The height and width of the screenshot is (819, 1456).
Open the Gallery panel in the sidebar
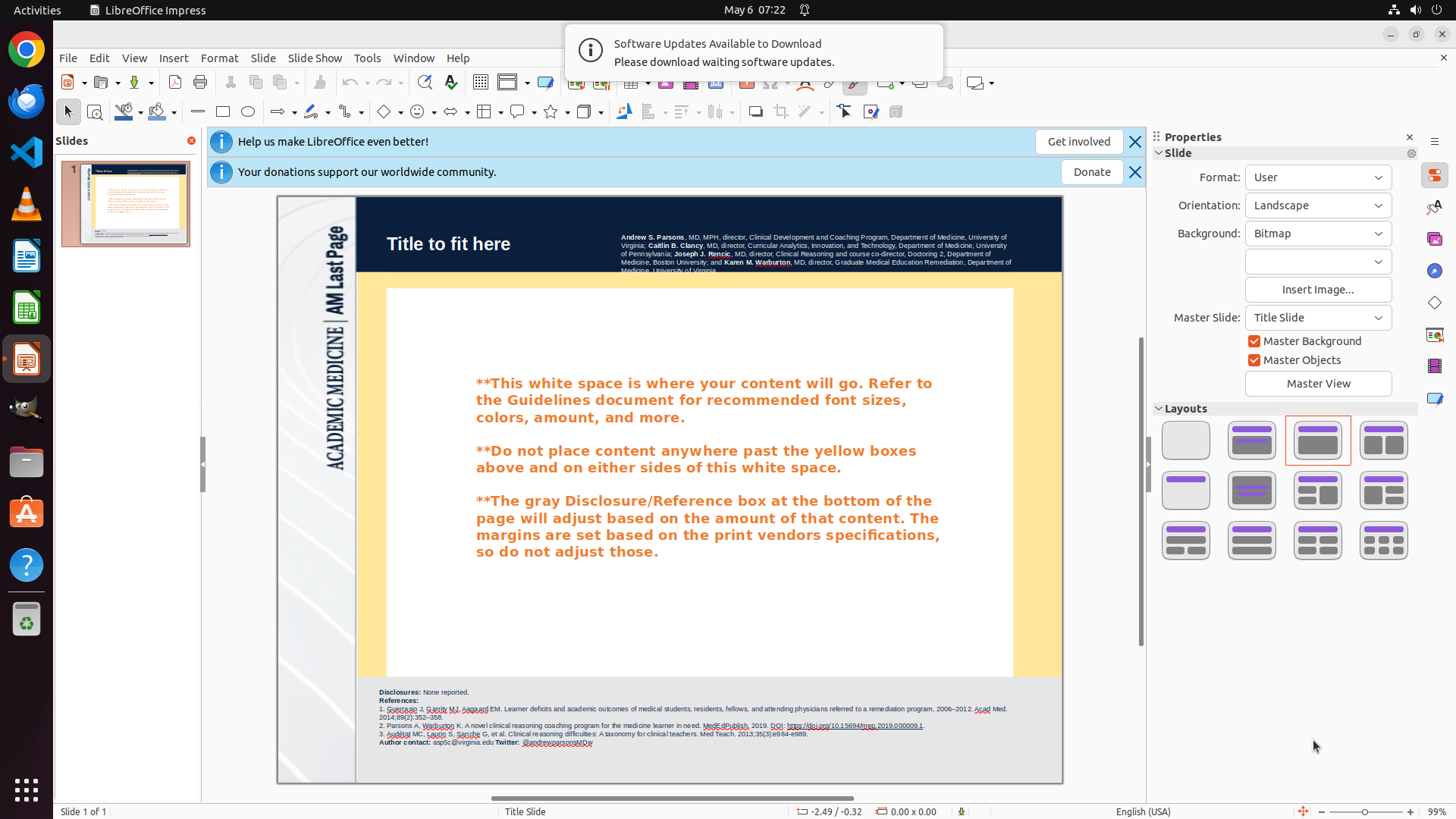pyautogui.click(x=1434, y=239)
